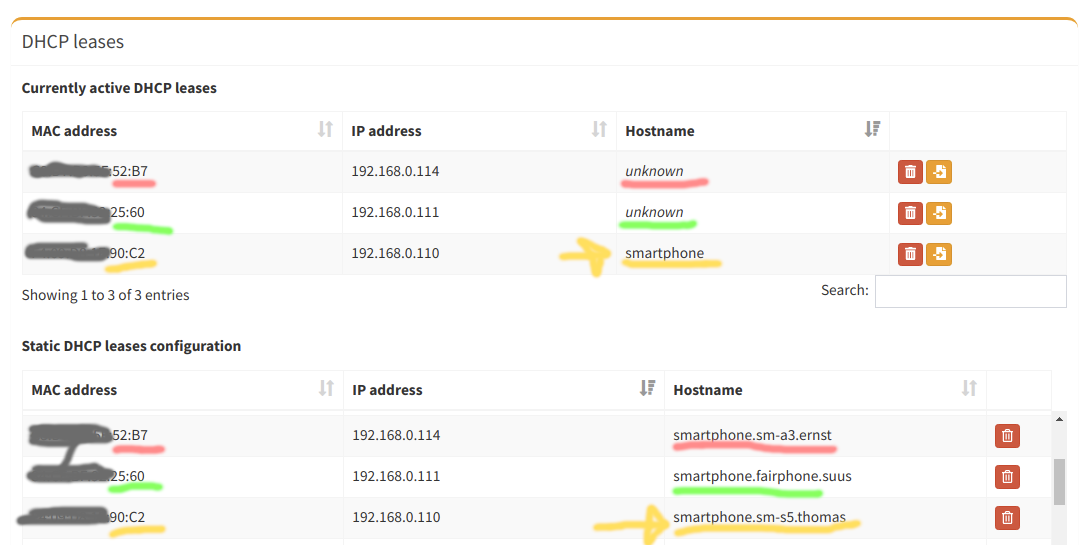1088x545 pixels.
Task: Copy active lease 192.168.0.114 to static leases
Action: 939,171
